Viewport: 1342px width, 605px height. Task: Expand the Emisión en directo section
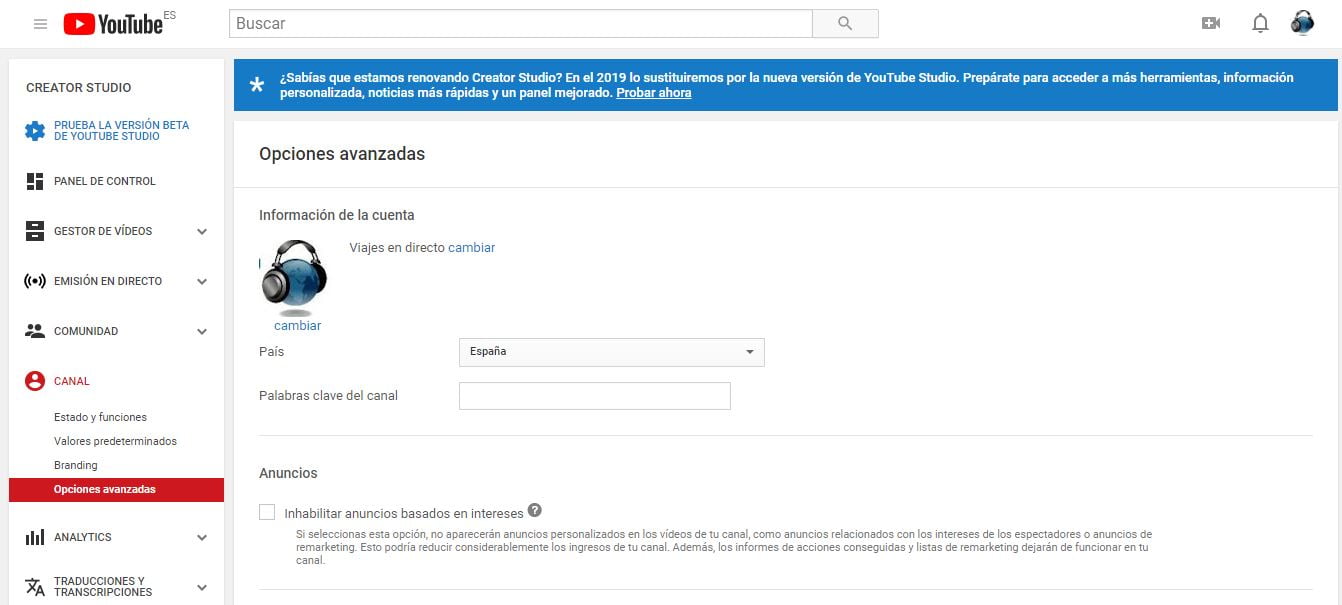202,281
